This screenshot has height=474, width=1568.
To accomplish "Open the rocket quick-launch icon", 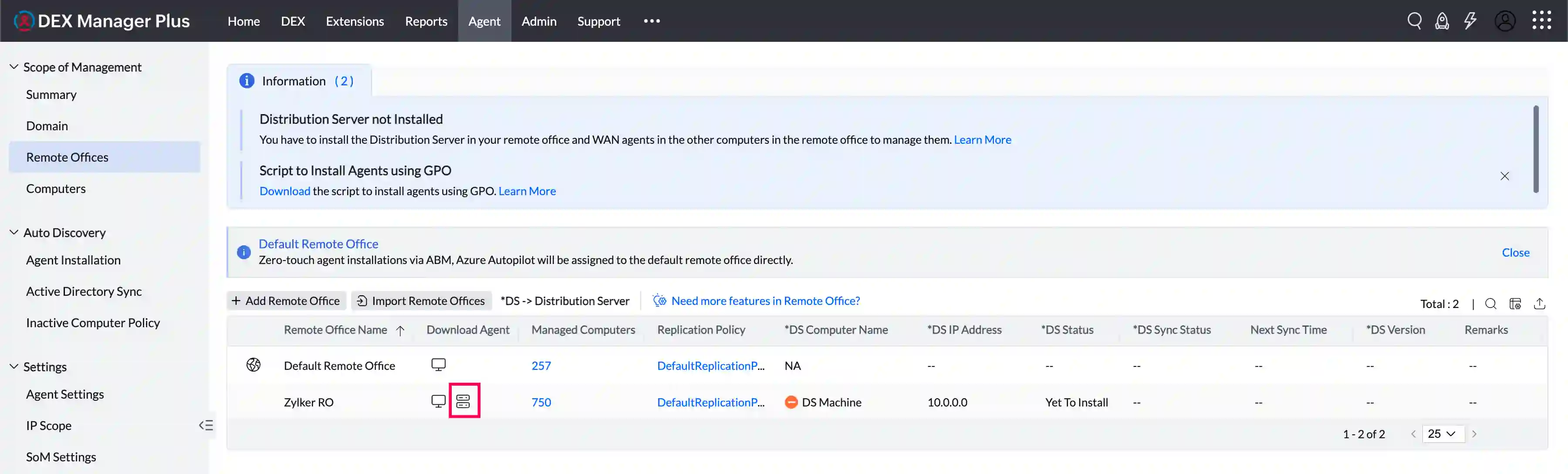I will click(1441, 21).
